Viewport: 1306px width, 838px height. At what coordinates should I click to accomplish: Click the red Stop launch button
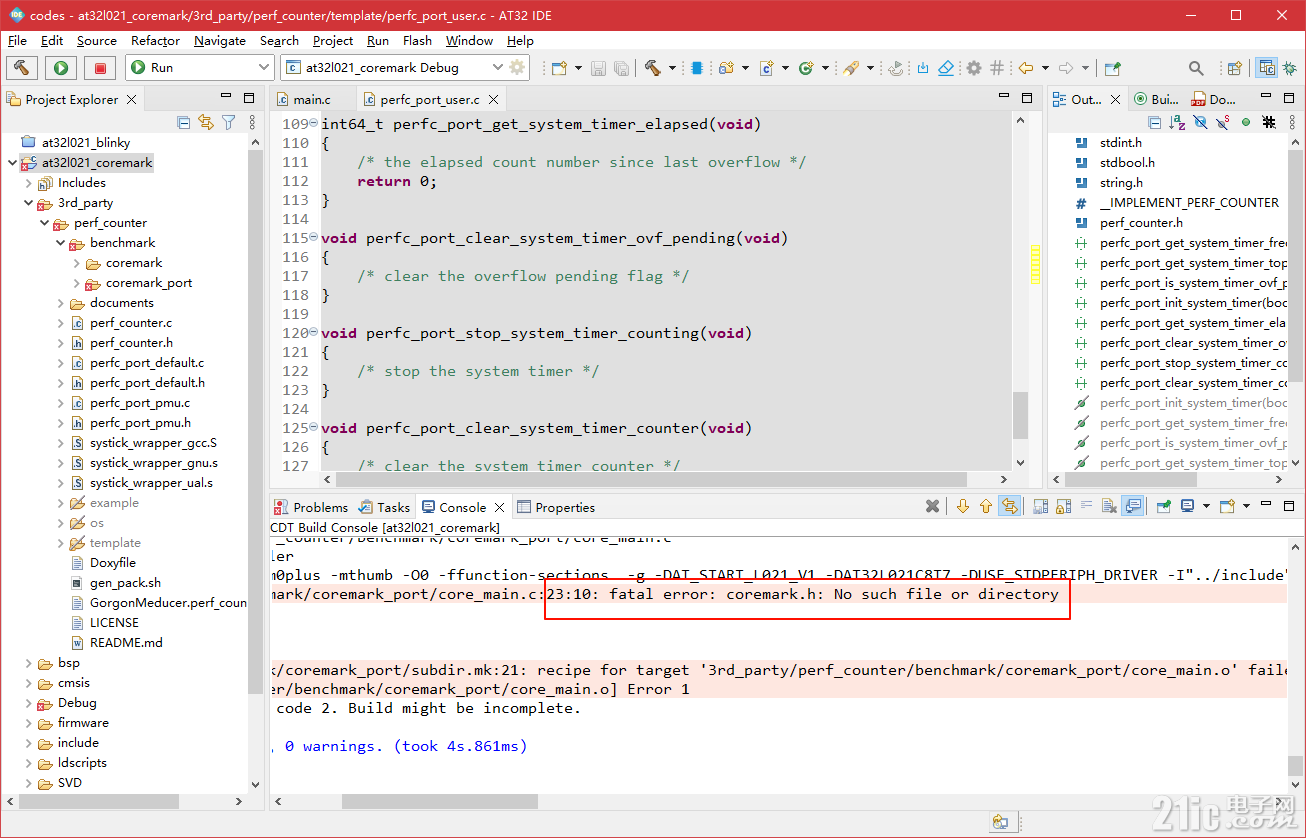[x=100, y=68]
